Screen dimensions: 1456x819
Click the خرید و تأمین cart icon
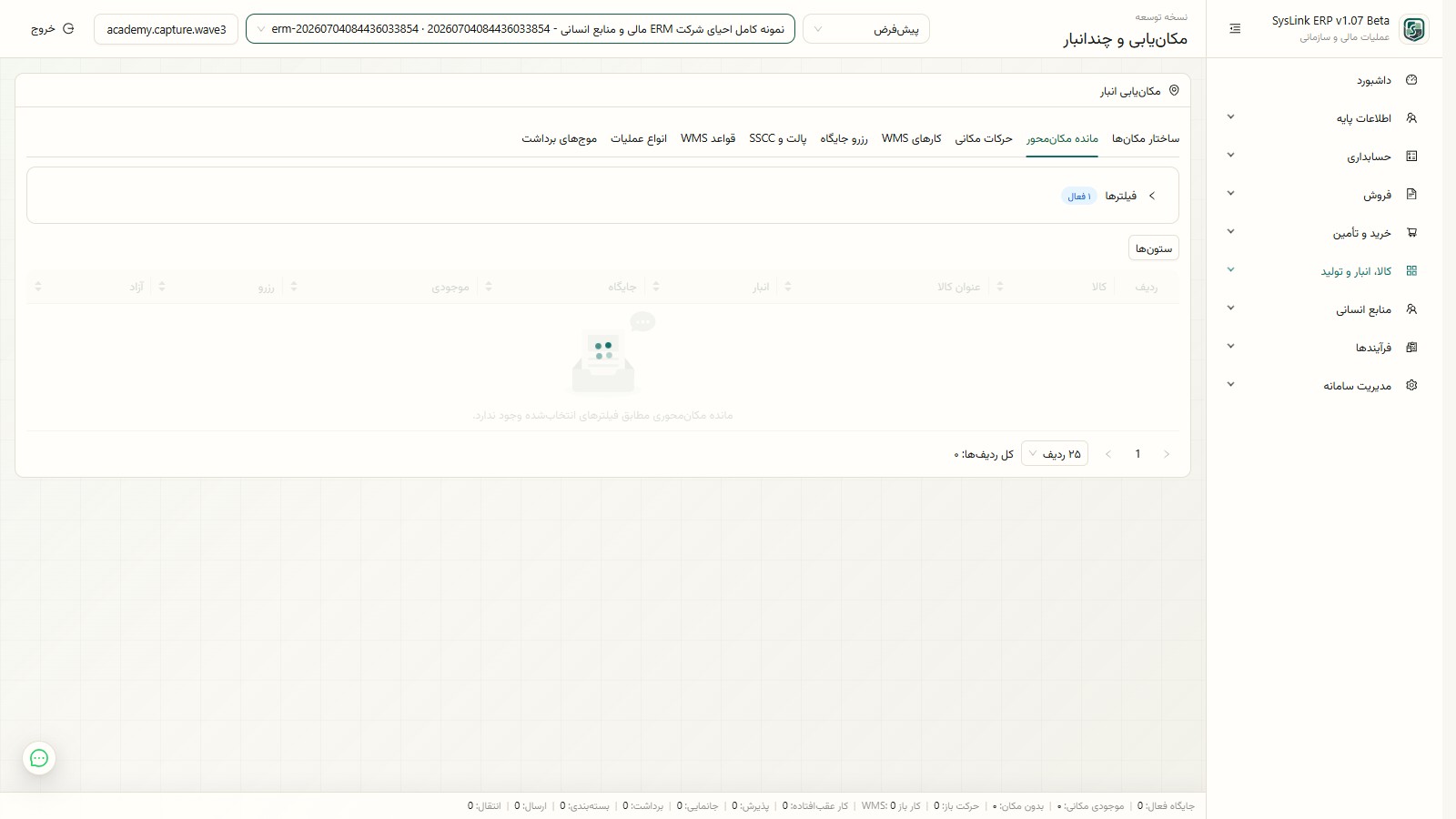pos(1411,233)
